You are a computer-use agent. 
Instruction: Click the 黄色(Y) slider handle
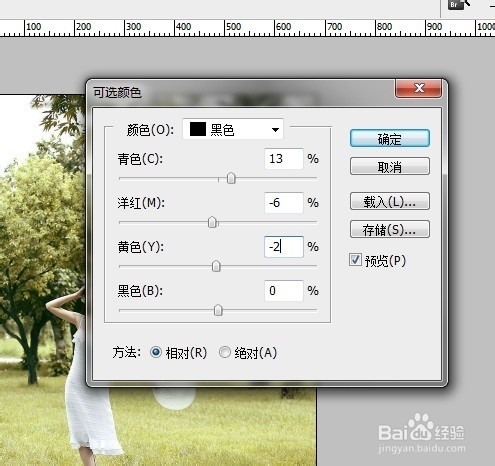coord(216,266)
